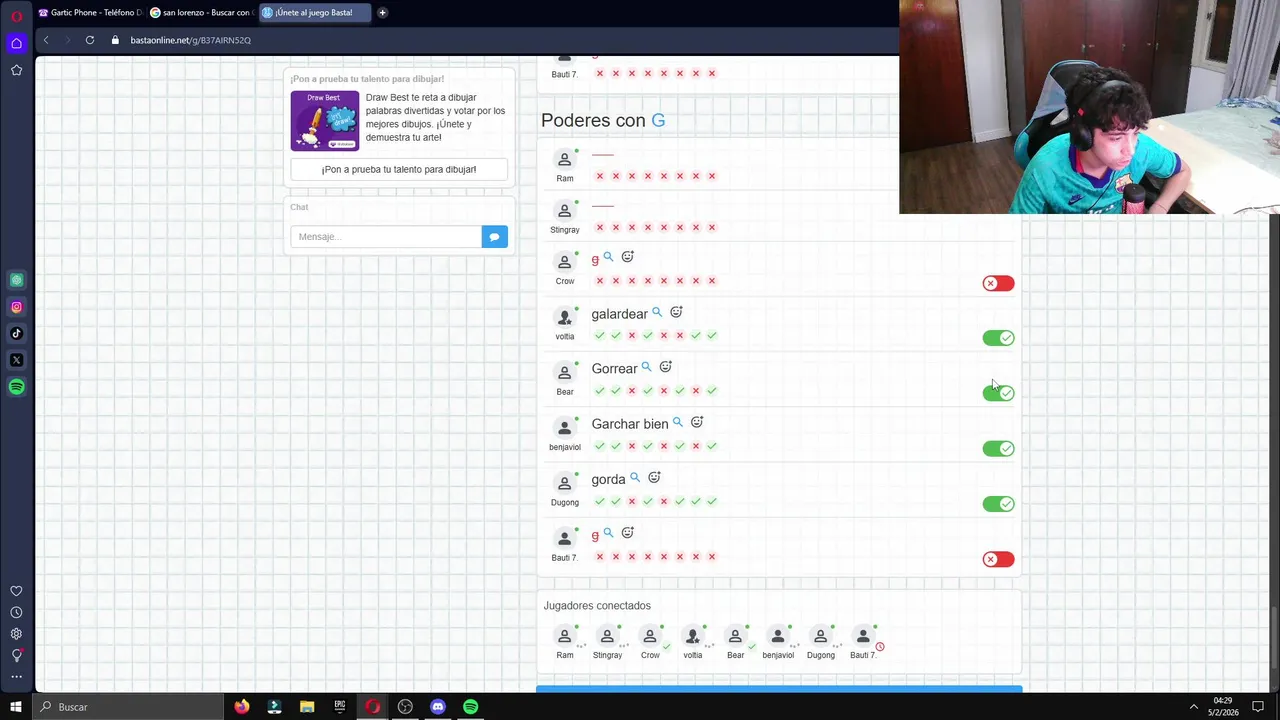
Task: Reject benjaviol's Garchar bien via toggle
Action: click(998, 449)
